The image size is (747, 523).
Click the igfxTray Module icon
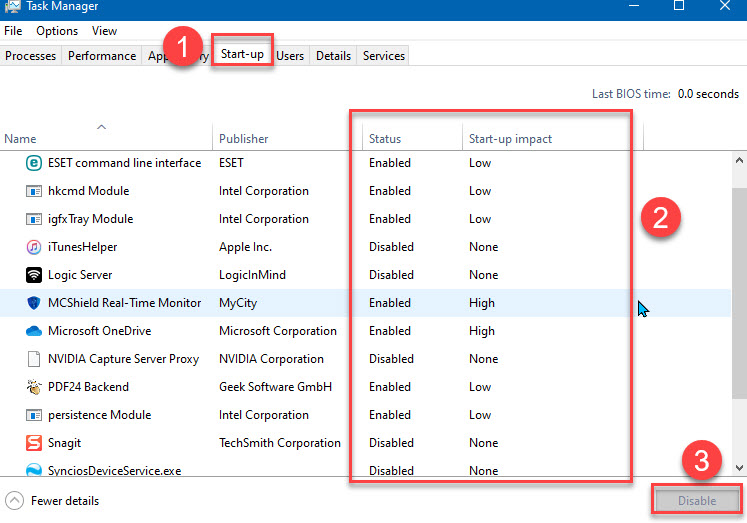pyautogui.click(x=33, y=219)
